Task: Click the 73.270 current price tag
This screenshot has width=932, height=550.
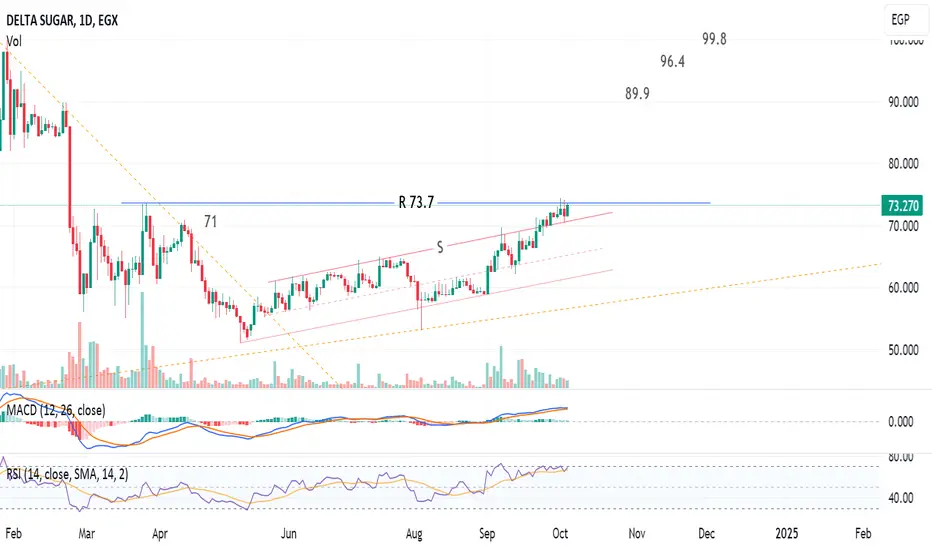Action: pos(903,206)
